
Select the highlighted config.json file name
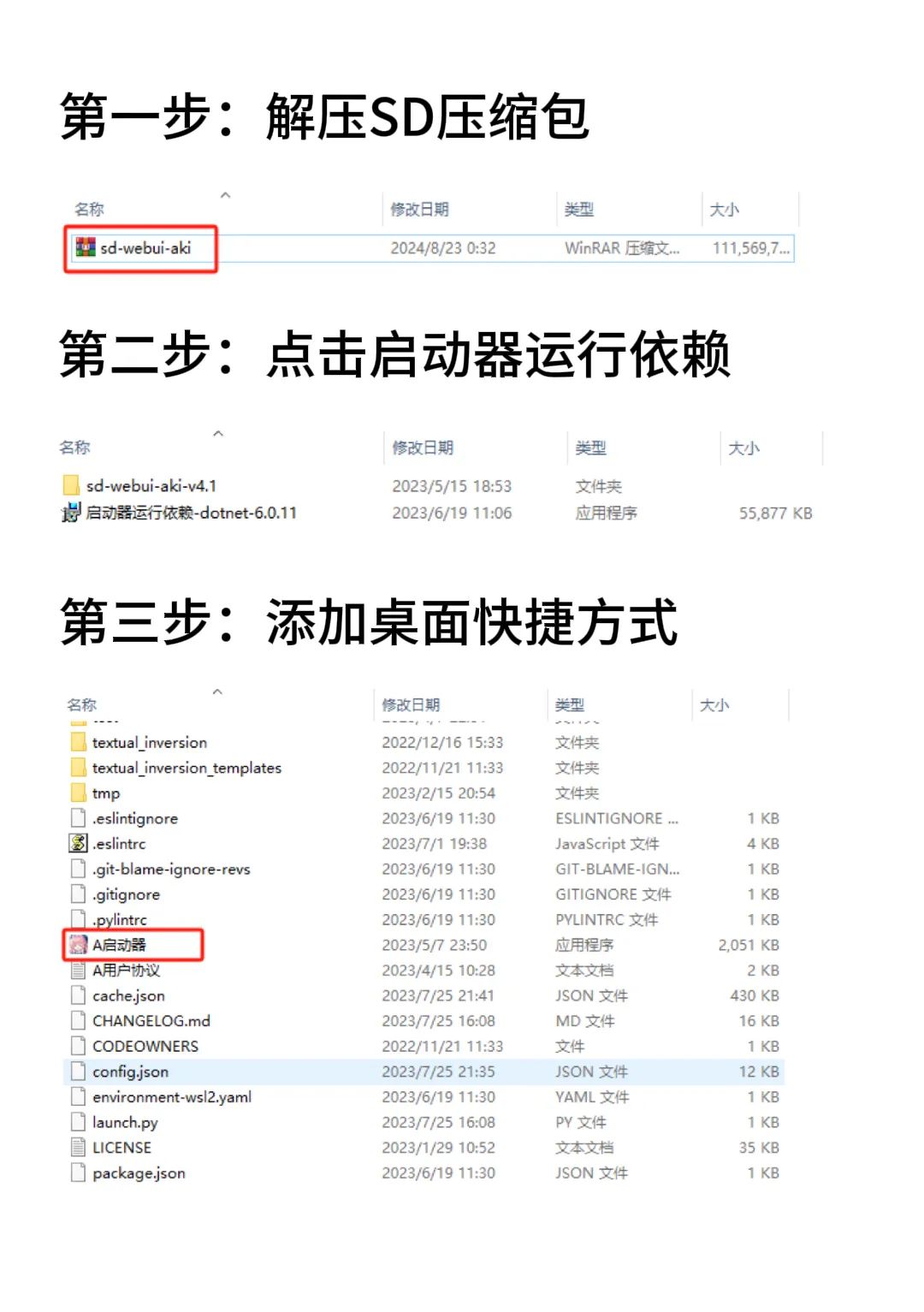130,1072
